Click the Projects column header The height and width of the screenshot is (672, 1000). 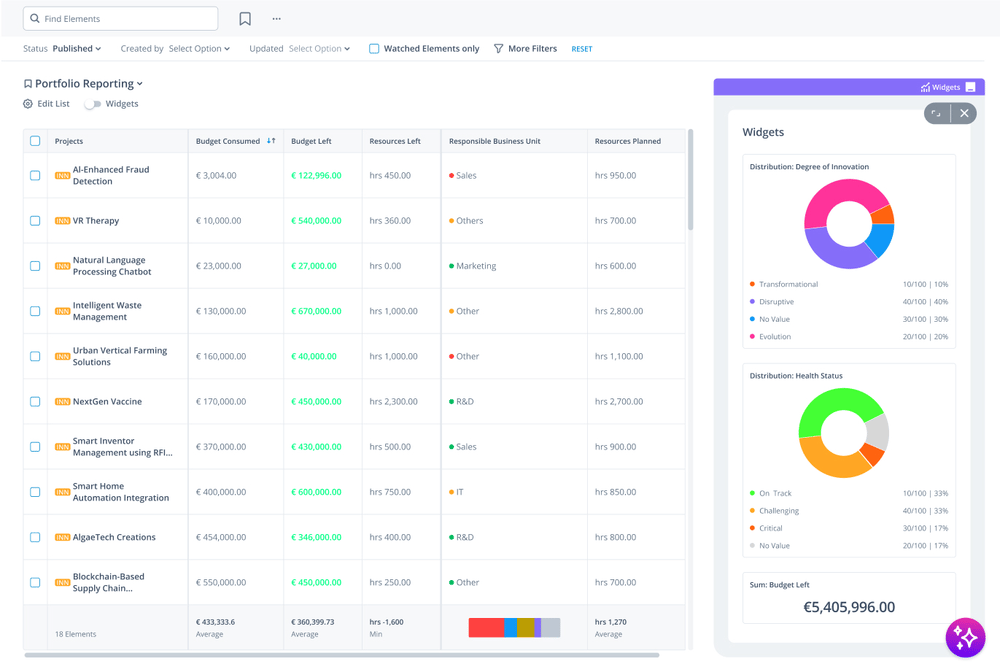69,141
